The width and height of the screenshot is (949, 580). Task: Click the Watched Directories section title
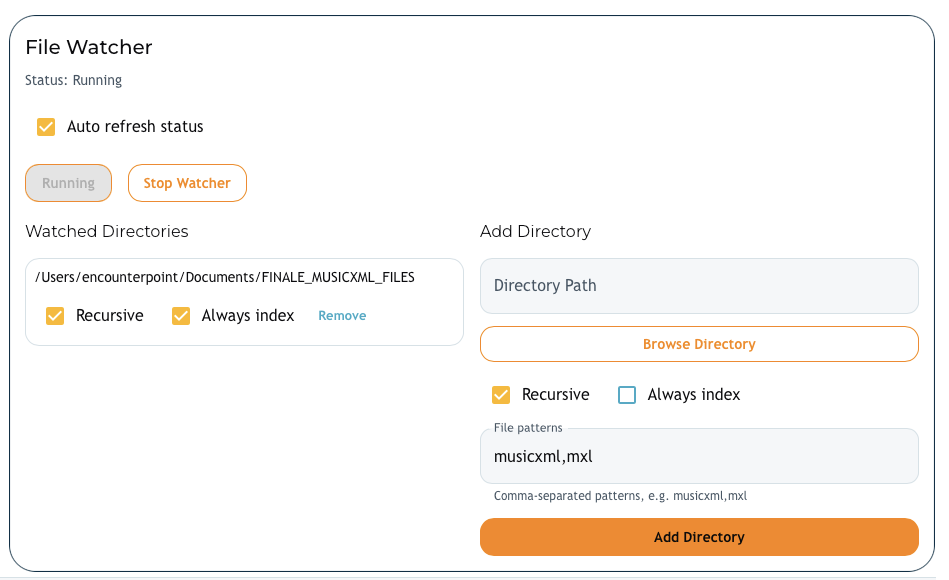point(107,231)
